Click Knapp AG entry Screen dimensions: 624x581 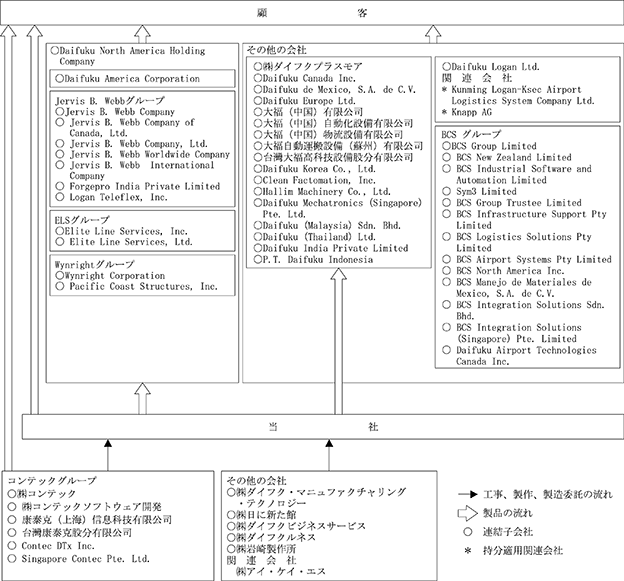pyautogui.click(x=467, y=112)
